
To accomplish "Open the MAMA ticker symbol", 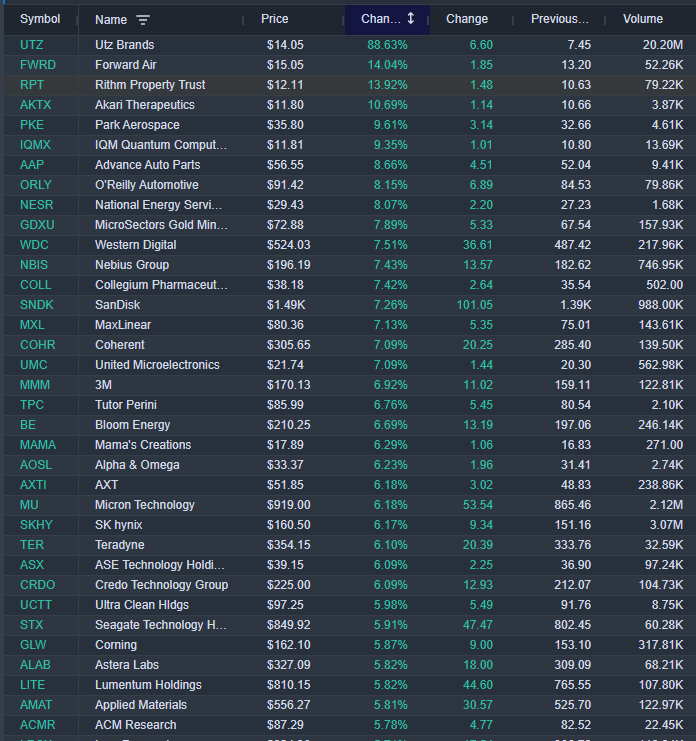I will tap(38, 445).
